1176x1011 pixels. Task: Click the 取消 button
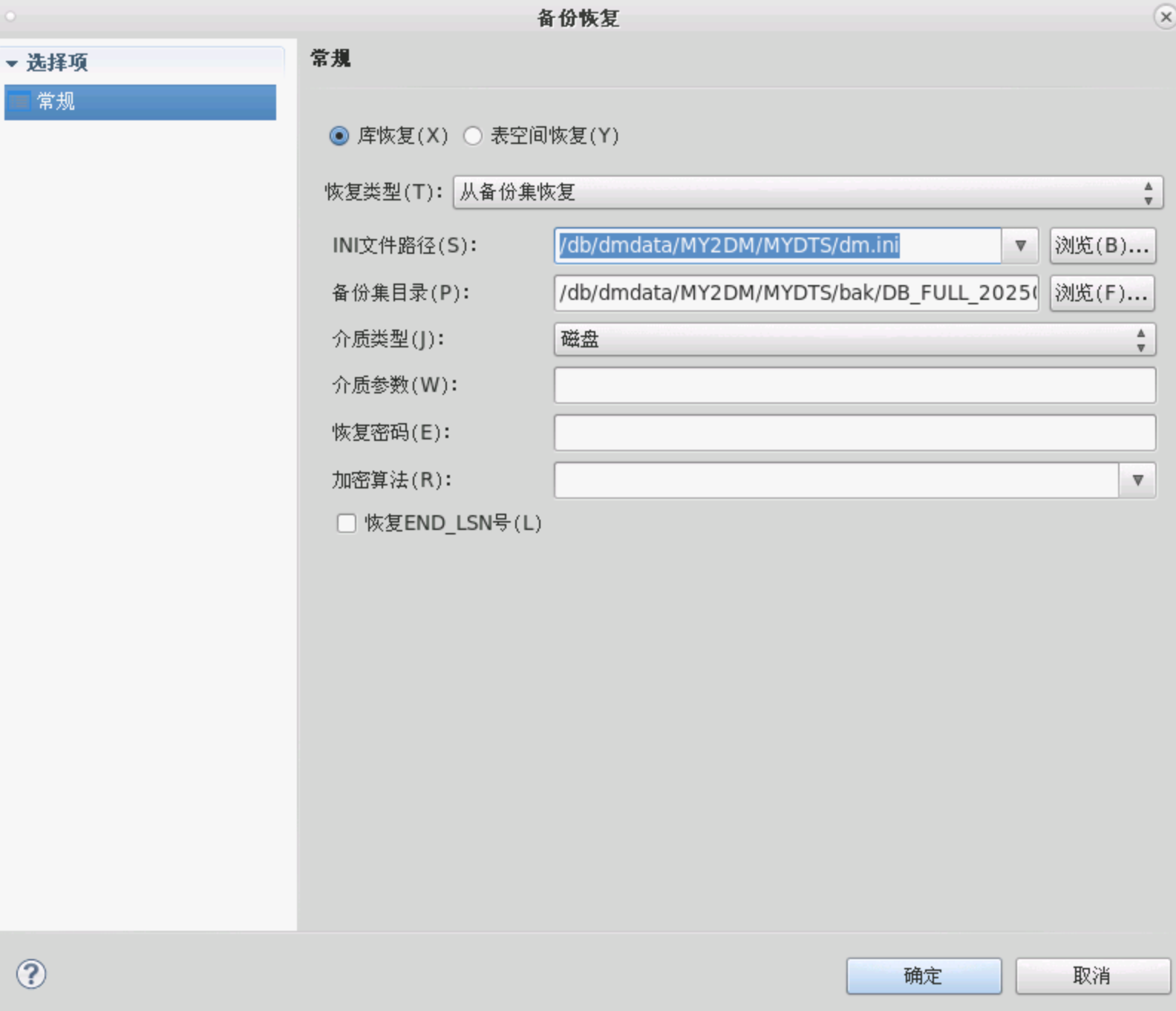click(x=1092, y=975)
